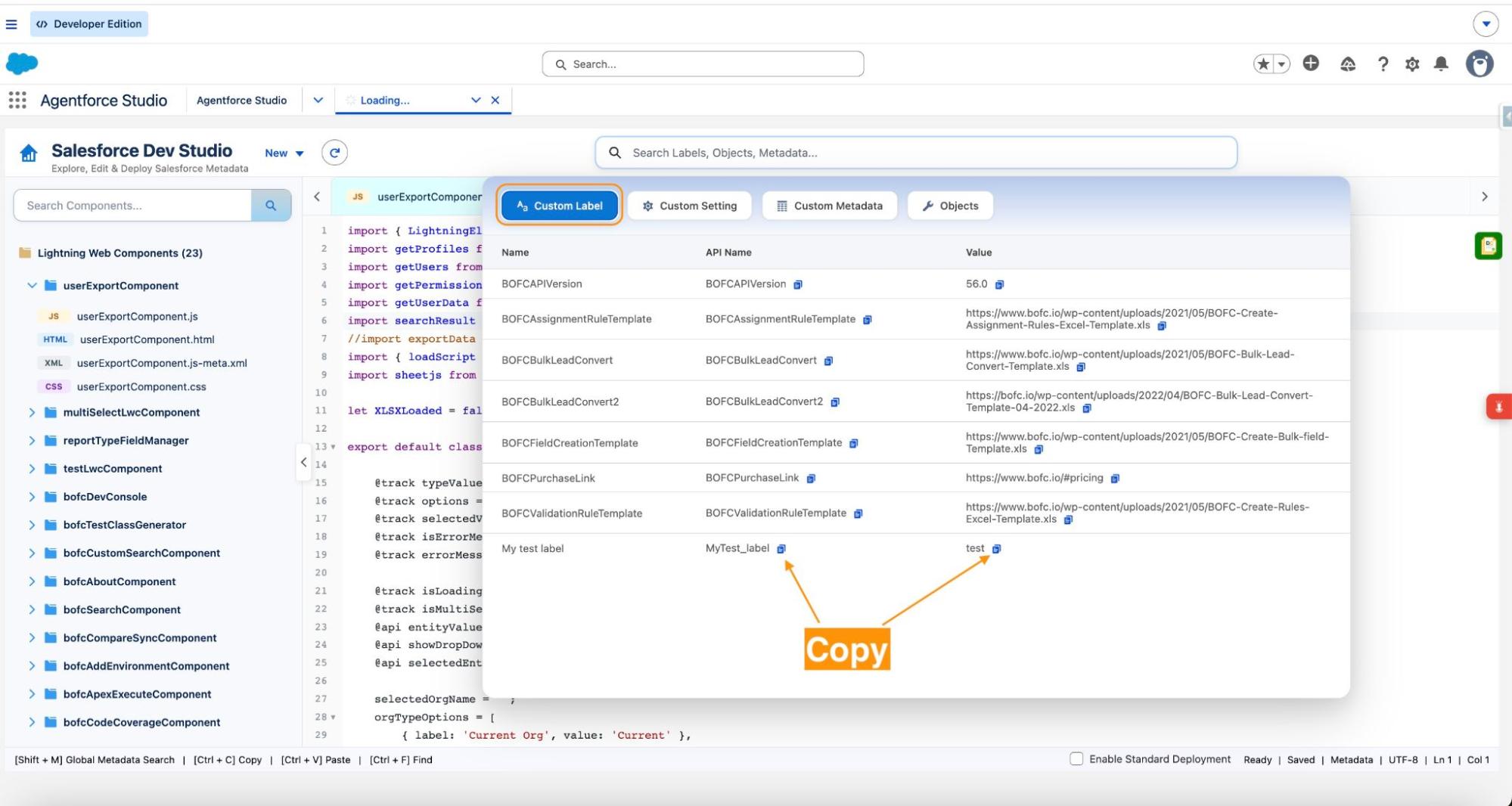Switch to the Custom Metadata tab
This screenshot has width=1512, height=806.
coord(830,206)
